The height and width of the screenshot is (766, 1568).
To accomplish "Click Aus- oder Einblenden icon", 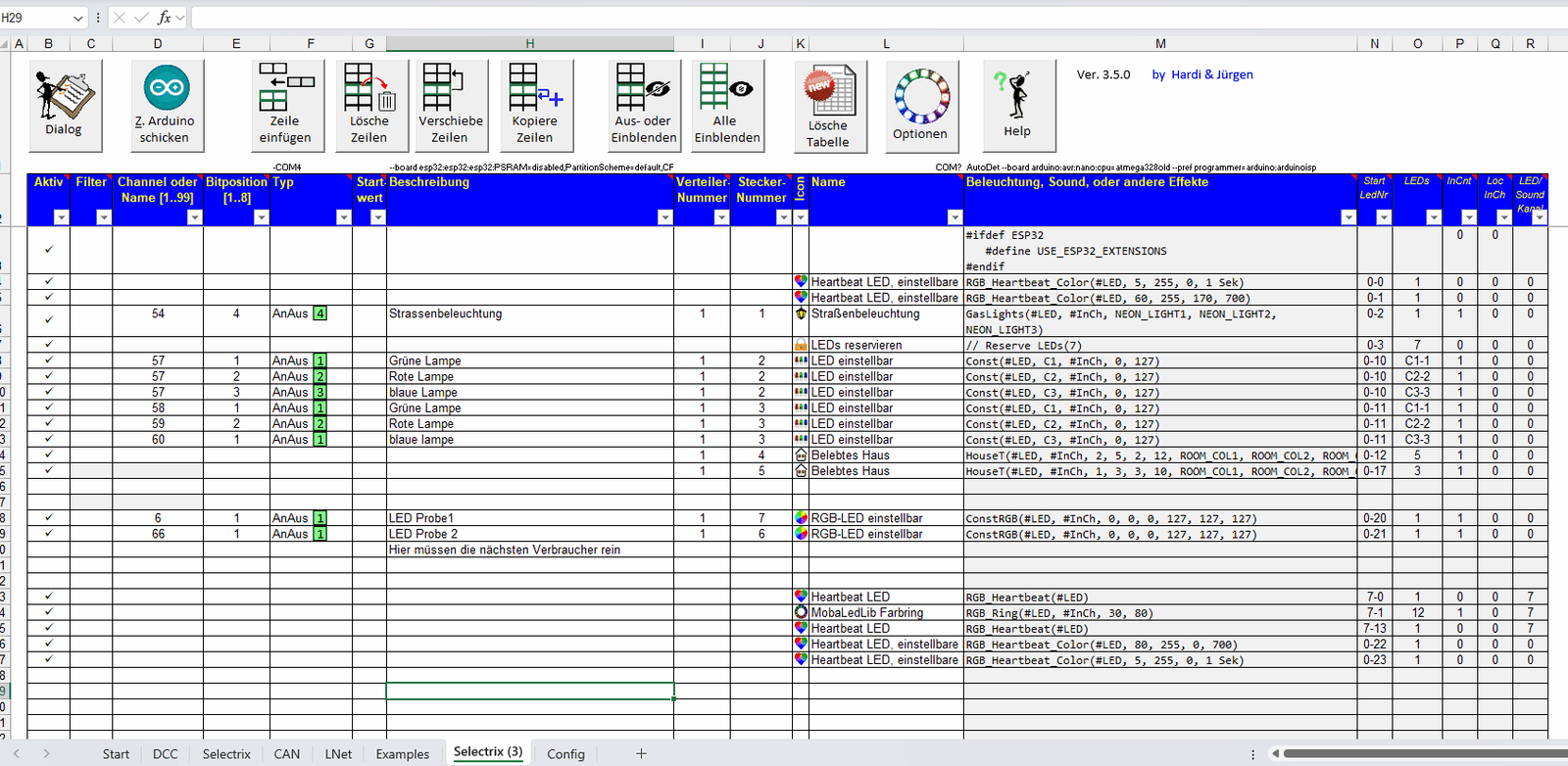I will (644, 105).
